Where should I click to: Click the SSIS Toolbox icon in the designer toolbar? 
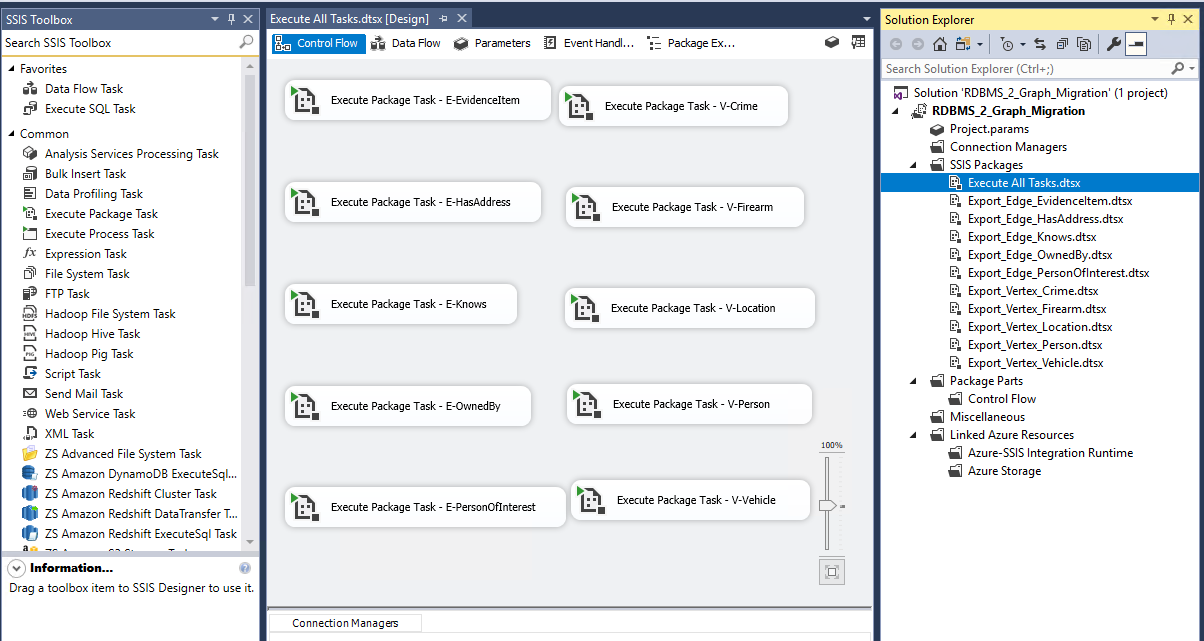[832, 43]
